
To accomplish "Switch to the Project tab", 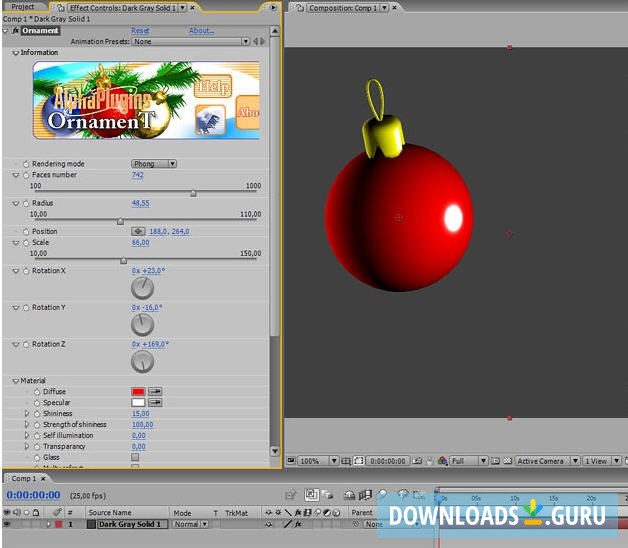I will [22, 7].
